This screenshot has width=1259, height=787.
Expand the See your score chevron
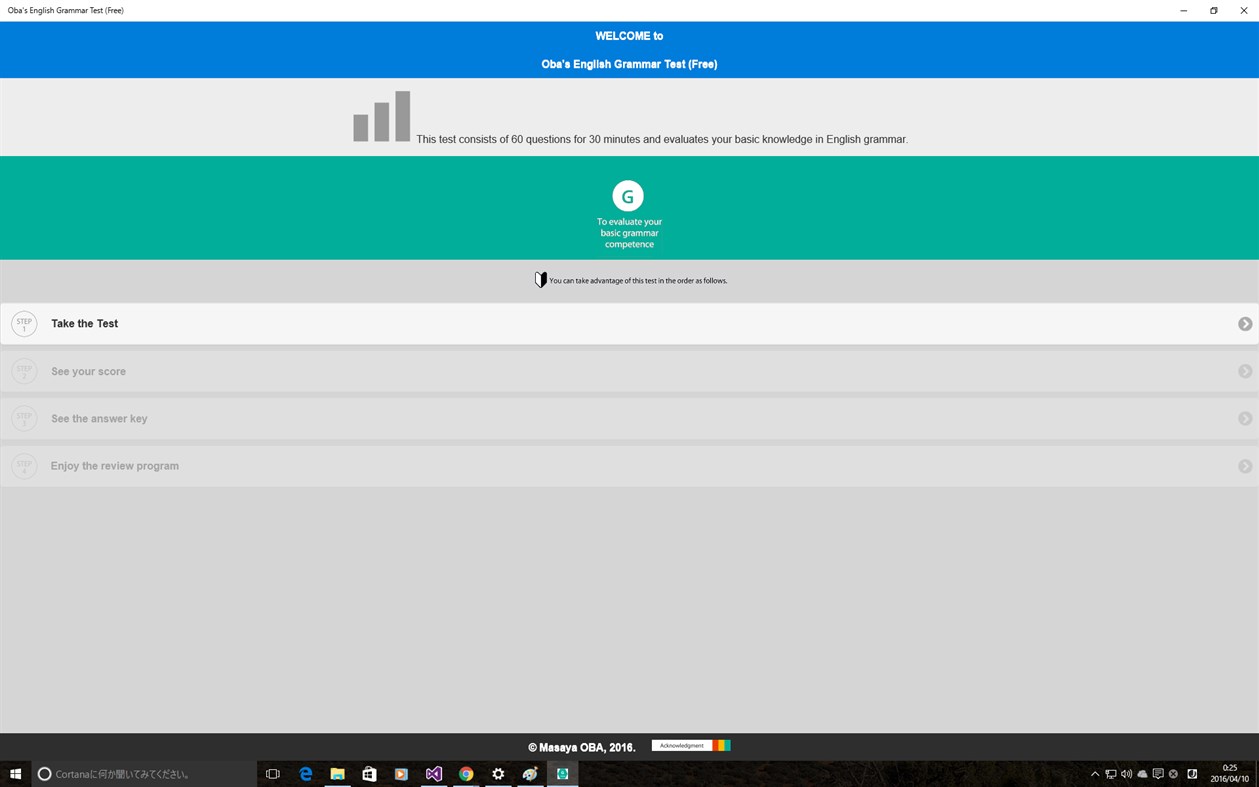(x=1245, y=371)
